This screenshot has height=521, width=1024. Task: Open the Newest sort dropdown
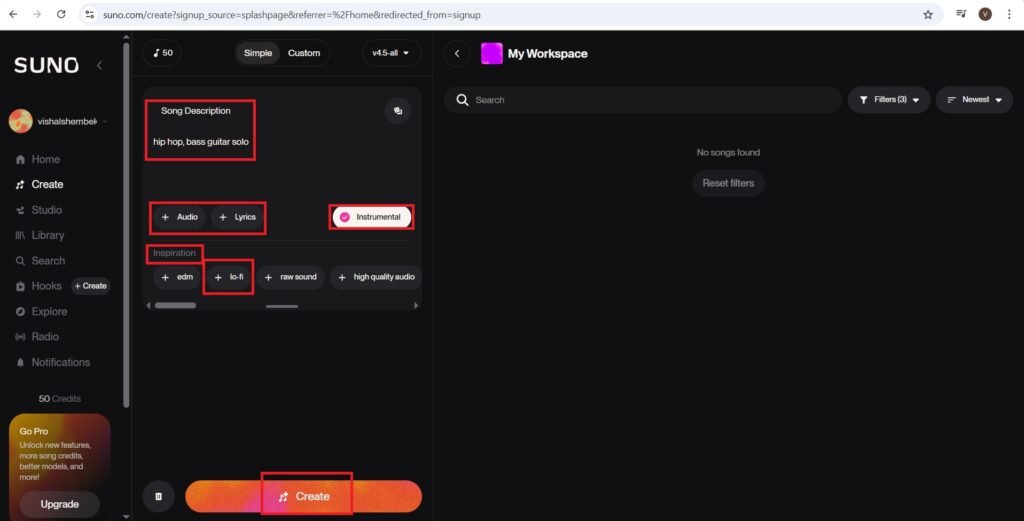[974, 100]
